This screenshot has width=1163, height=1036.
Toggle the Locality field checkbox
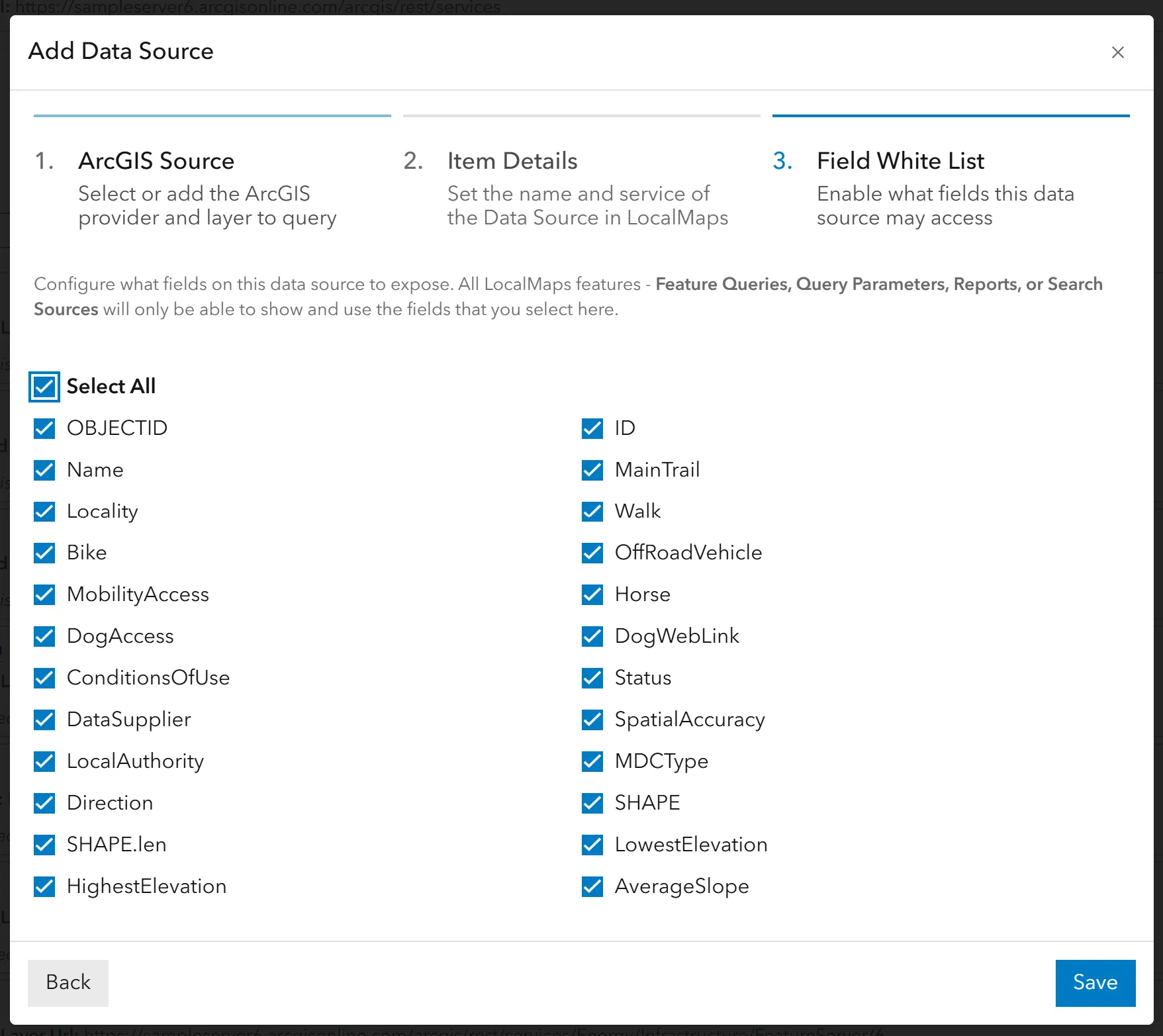[44, 512]
